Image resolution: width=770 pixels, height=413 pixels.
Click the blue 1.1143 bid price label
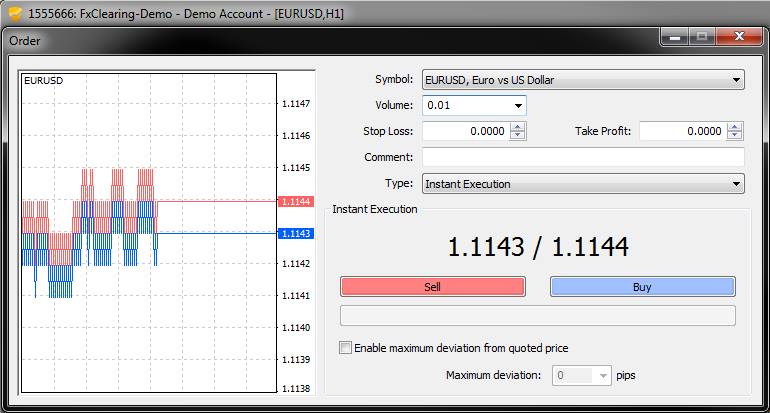(x=297, y=233)
